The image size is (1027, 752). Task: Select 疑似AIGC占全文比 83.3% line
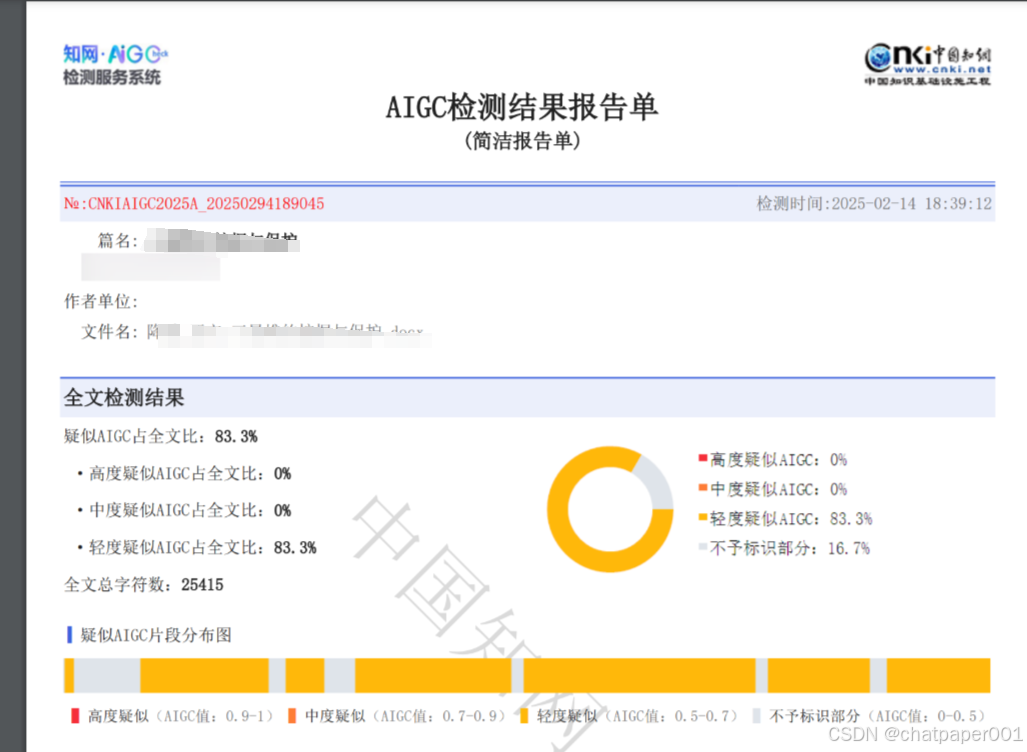pos(160,436)
